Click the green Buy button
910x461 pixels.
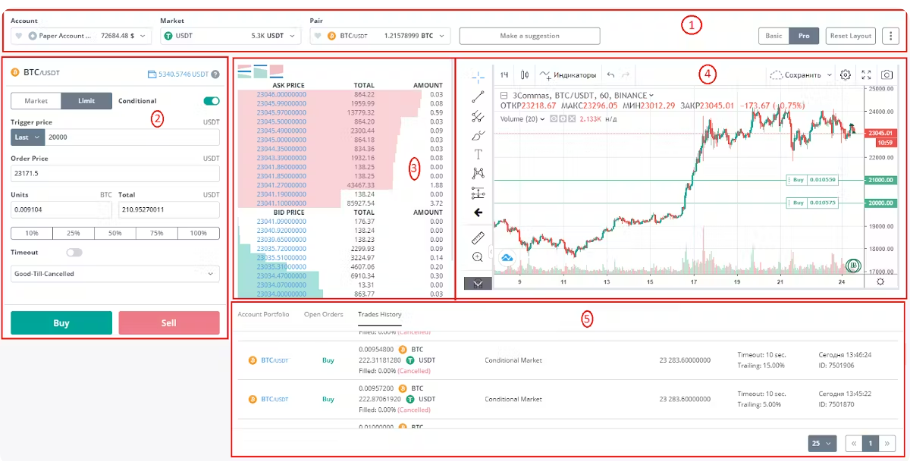pyautogui.click(x=62, y=323)
